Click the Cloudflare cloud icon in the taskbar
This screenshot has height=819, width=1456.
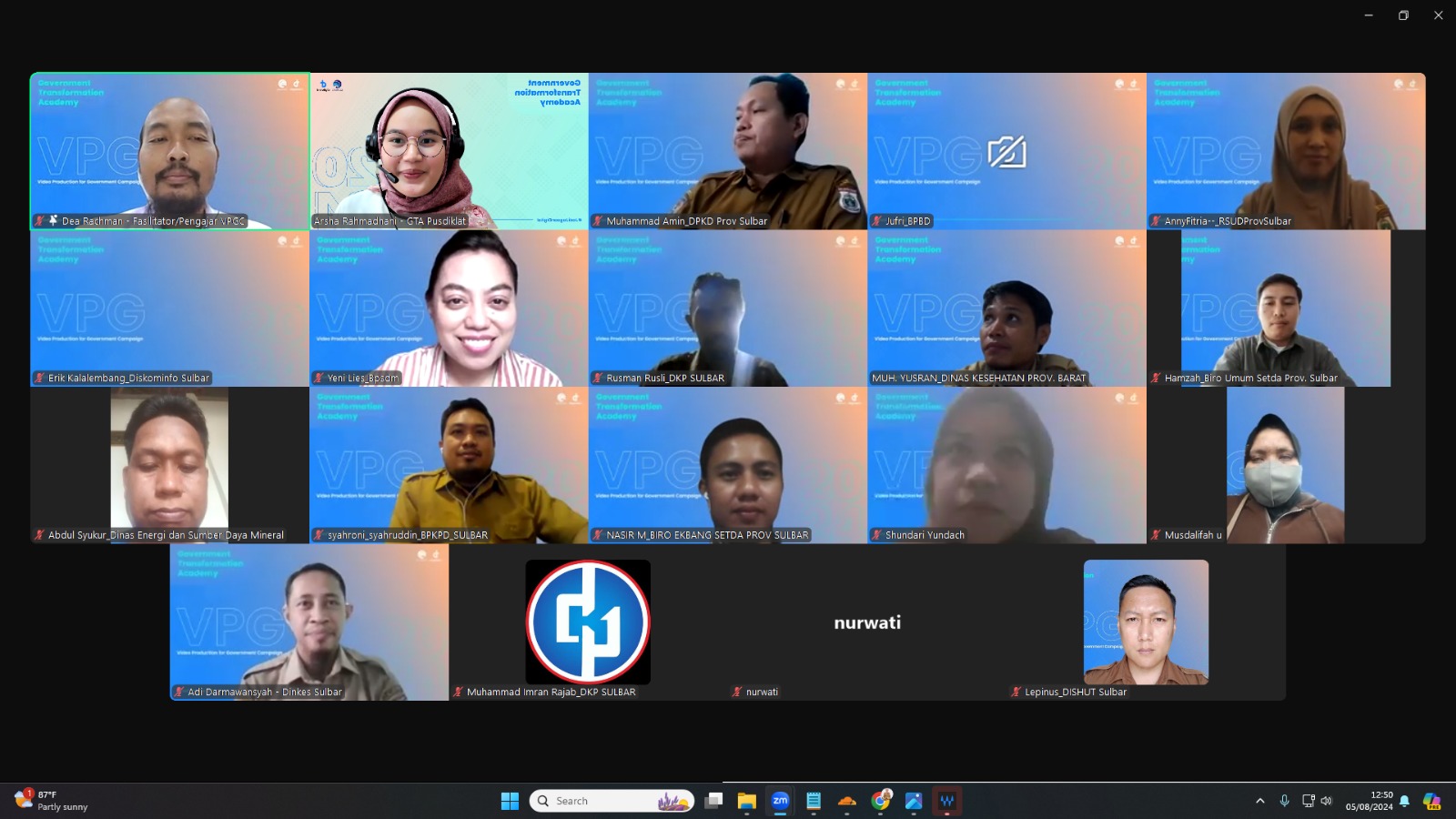click(x=847, y=801)
